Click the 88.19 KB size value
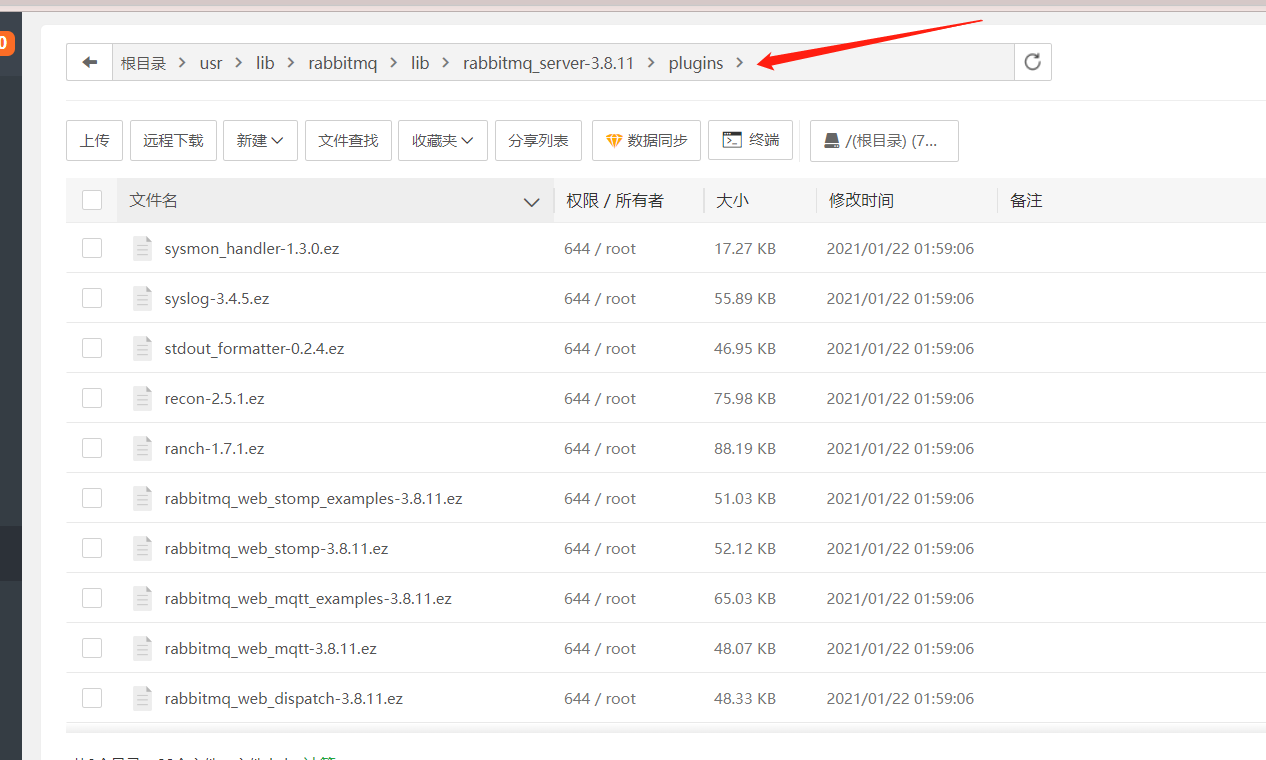Viewport: 1266px width, 760px height. point(745,448)
